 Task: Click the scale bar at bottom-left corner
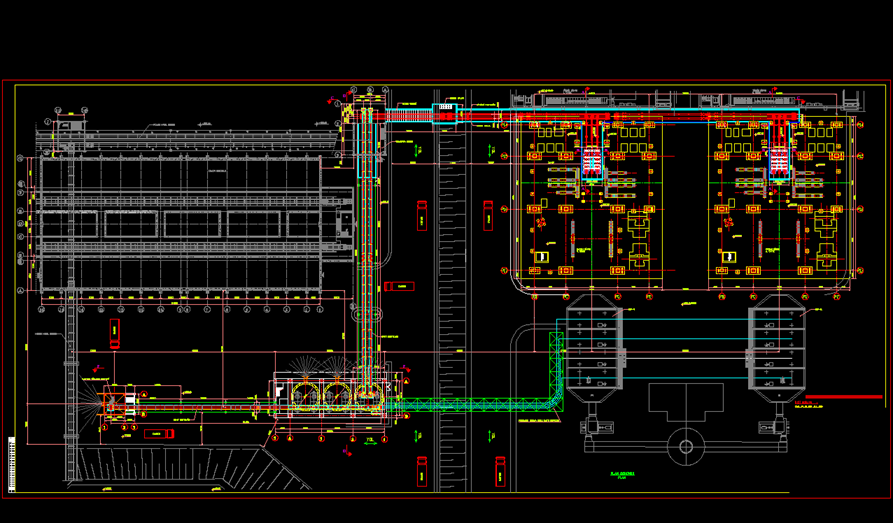[9, 462]
